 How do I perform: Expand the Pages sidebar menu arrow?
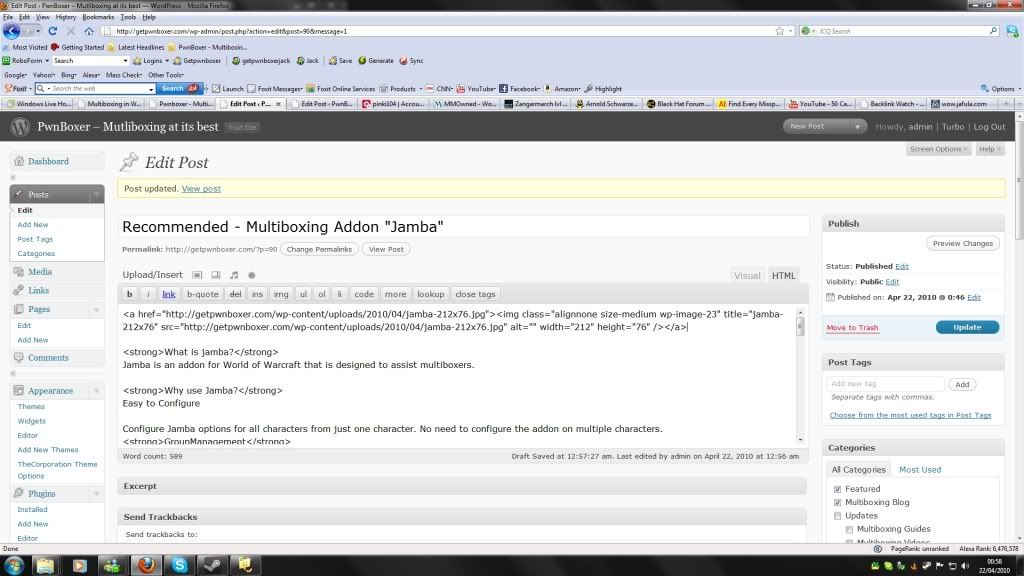(97, 310)
